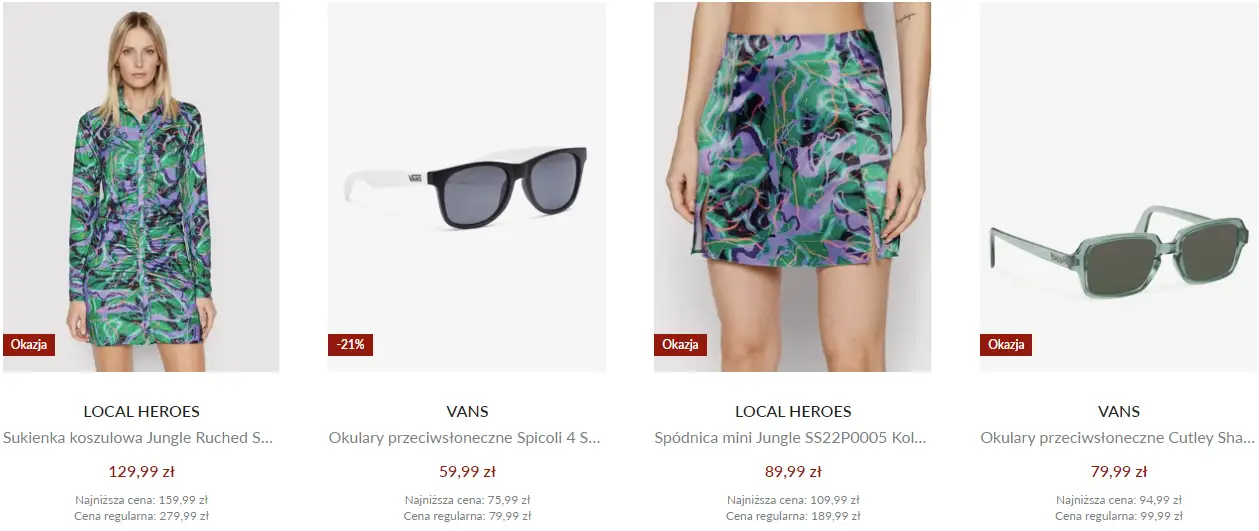Viewport: 1259px width, 531px height.
Task: Click the Okazja badge on the skirt
Action: pos(680,344)
